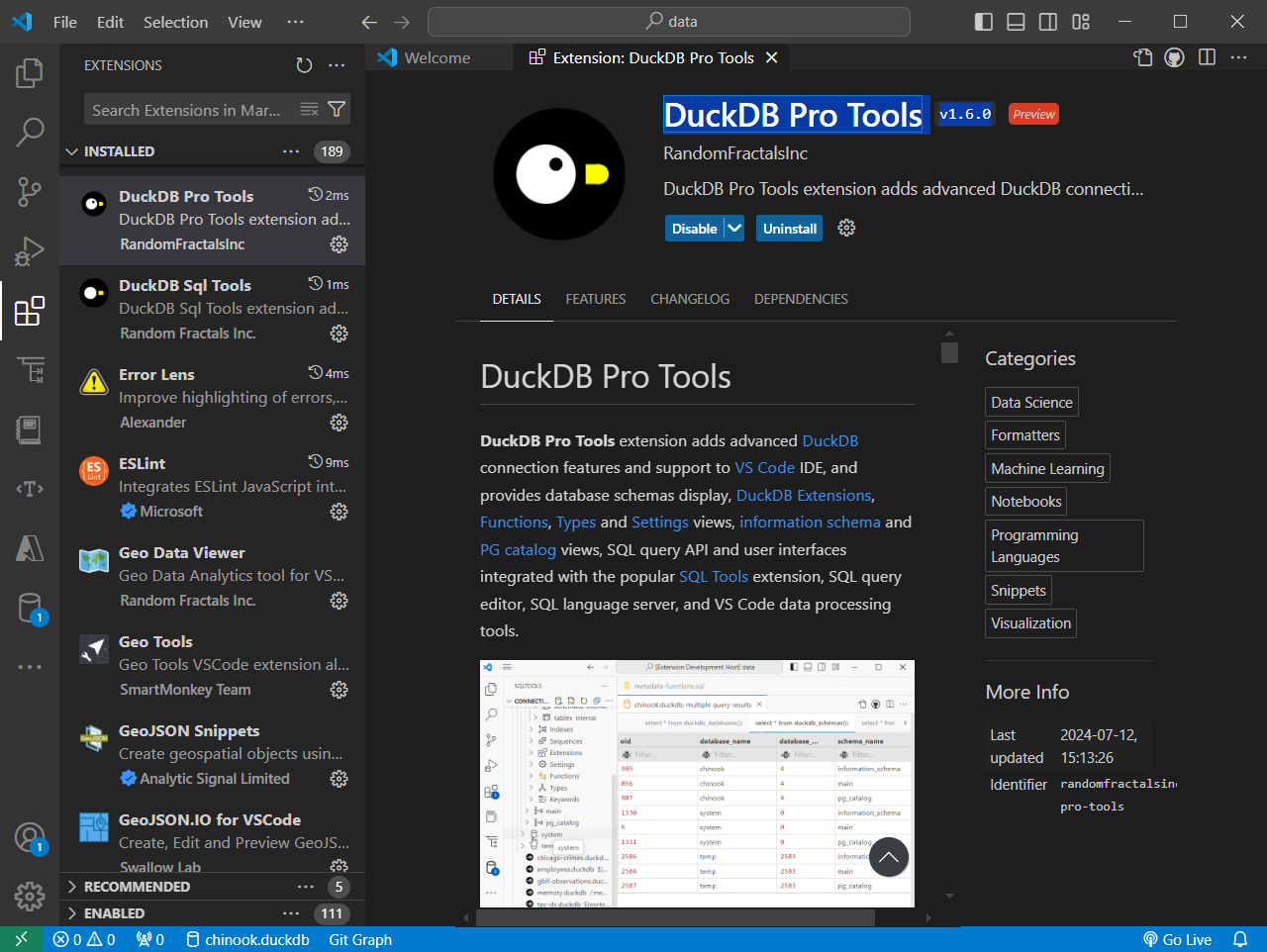1267x952 pixels.
Task: Open Source Control view
Action: (30, 191)
